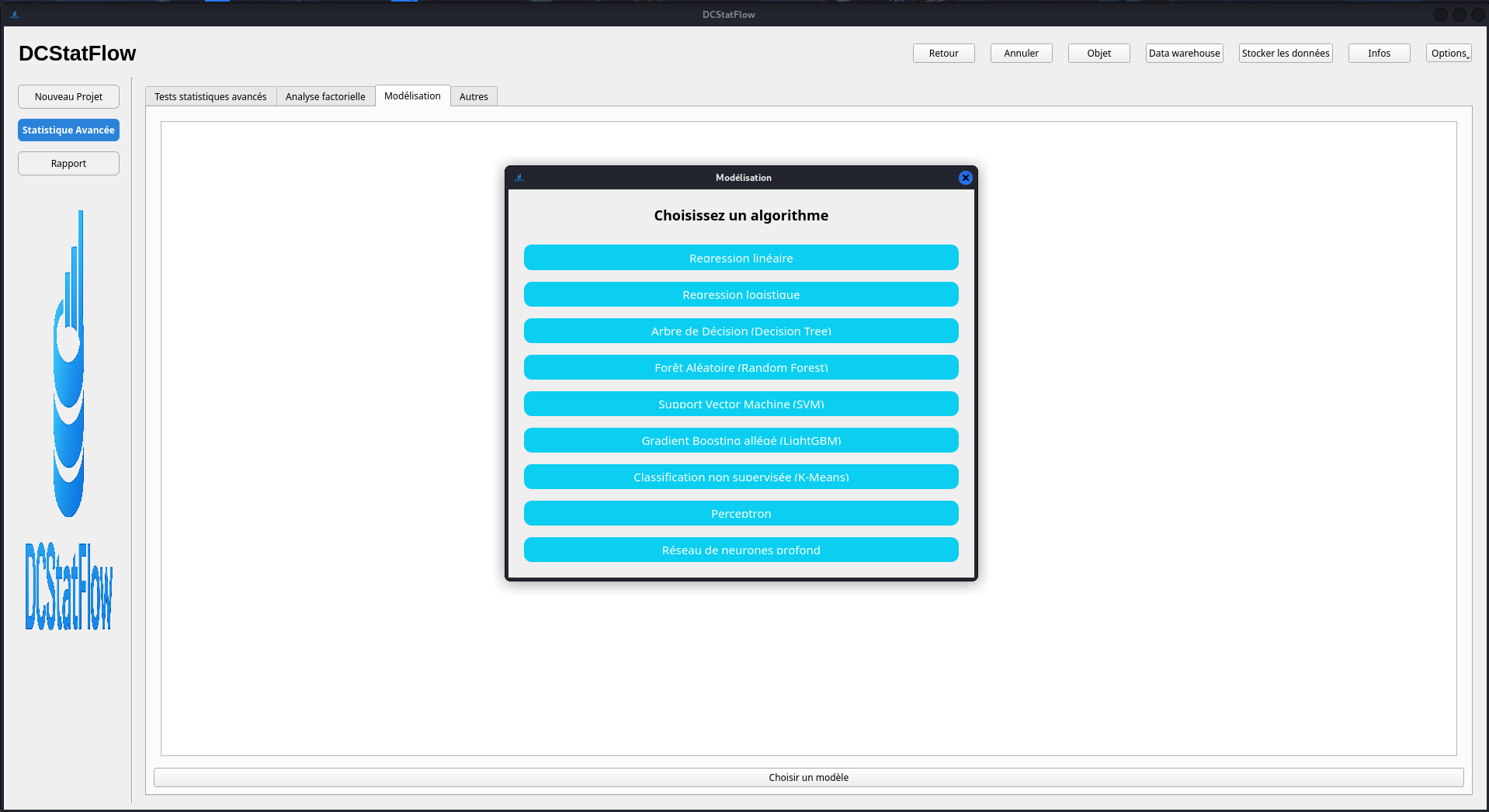Open the Options dropdown menu
Image resolution: width=1489 pixels, height=812 pixels.
pos(1449,53)
